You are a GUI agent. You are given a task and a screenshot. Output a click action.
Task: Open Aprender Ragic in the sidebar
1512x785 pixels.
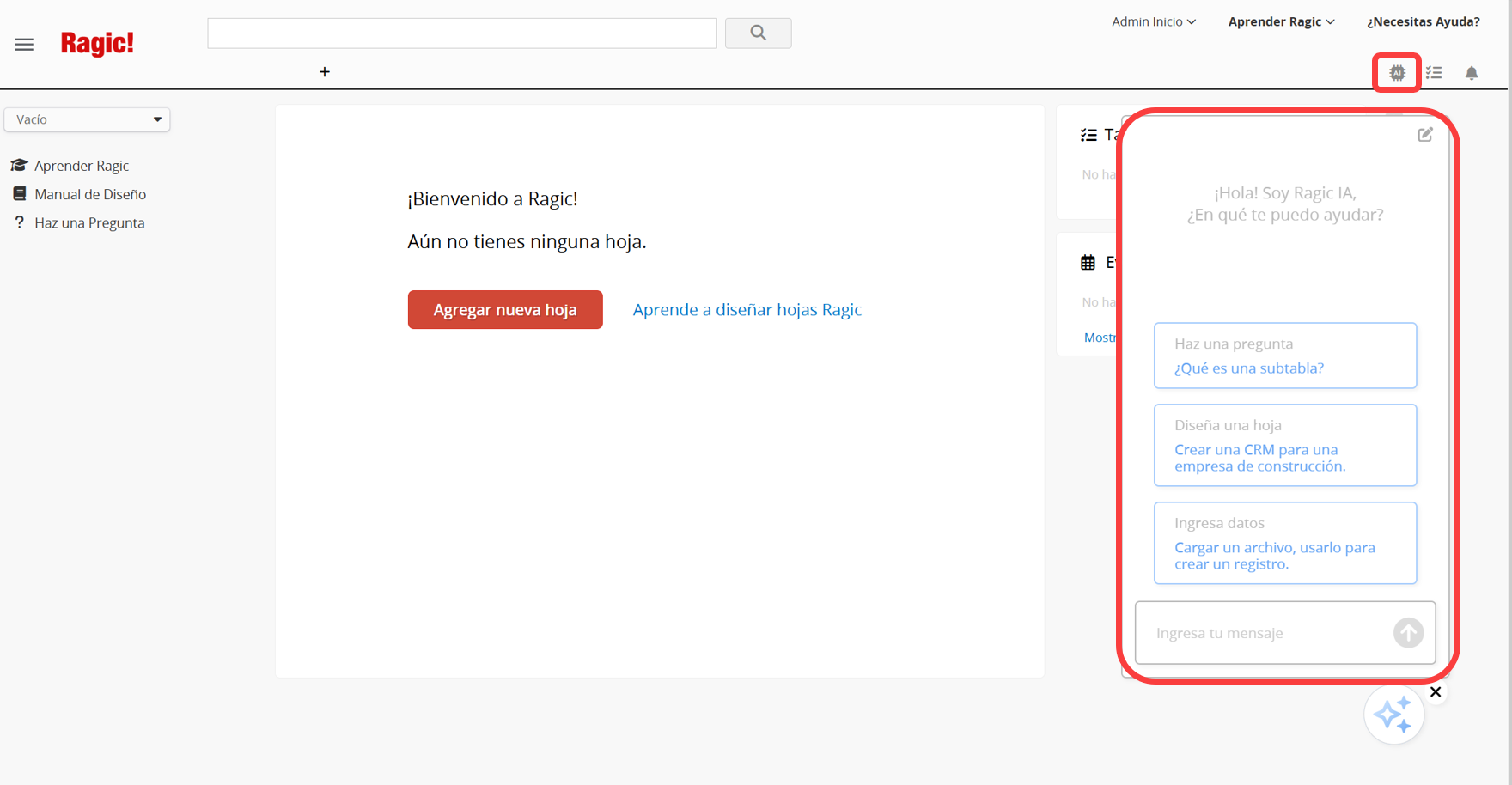[x=82, y=166]
